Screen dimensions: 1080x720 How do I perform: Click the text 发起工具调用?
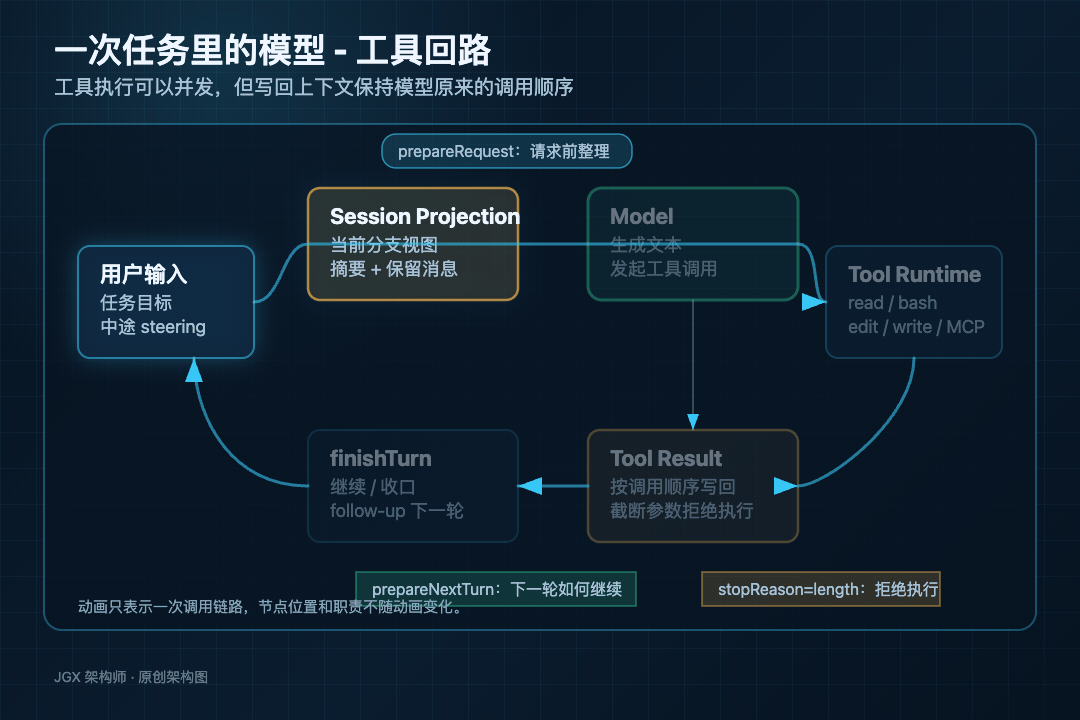663,269
